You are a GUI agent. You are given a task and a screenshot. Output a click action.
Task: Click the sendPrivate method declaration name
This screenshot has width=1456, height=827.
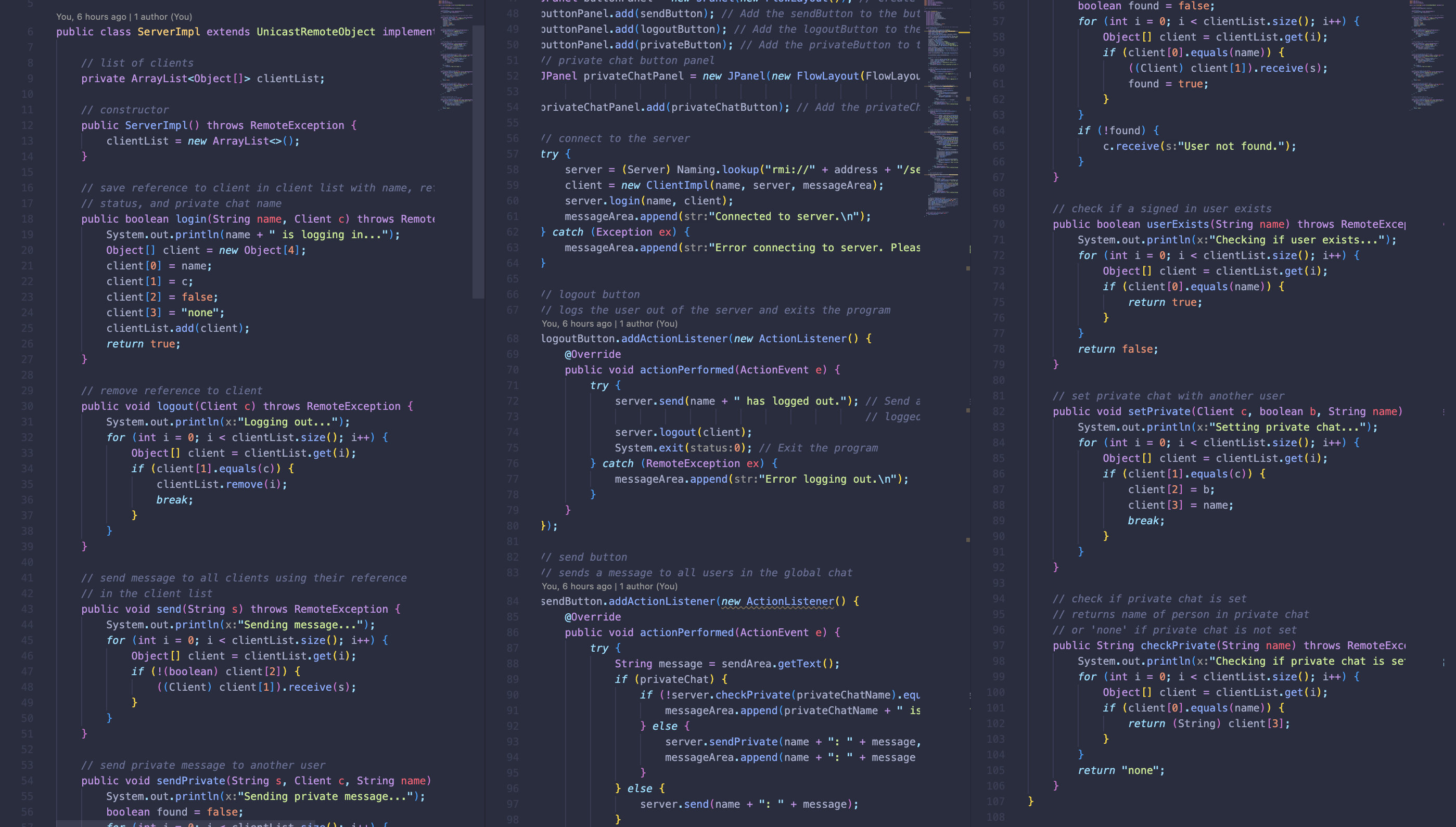(x=191, y=781)
